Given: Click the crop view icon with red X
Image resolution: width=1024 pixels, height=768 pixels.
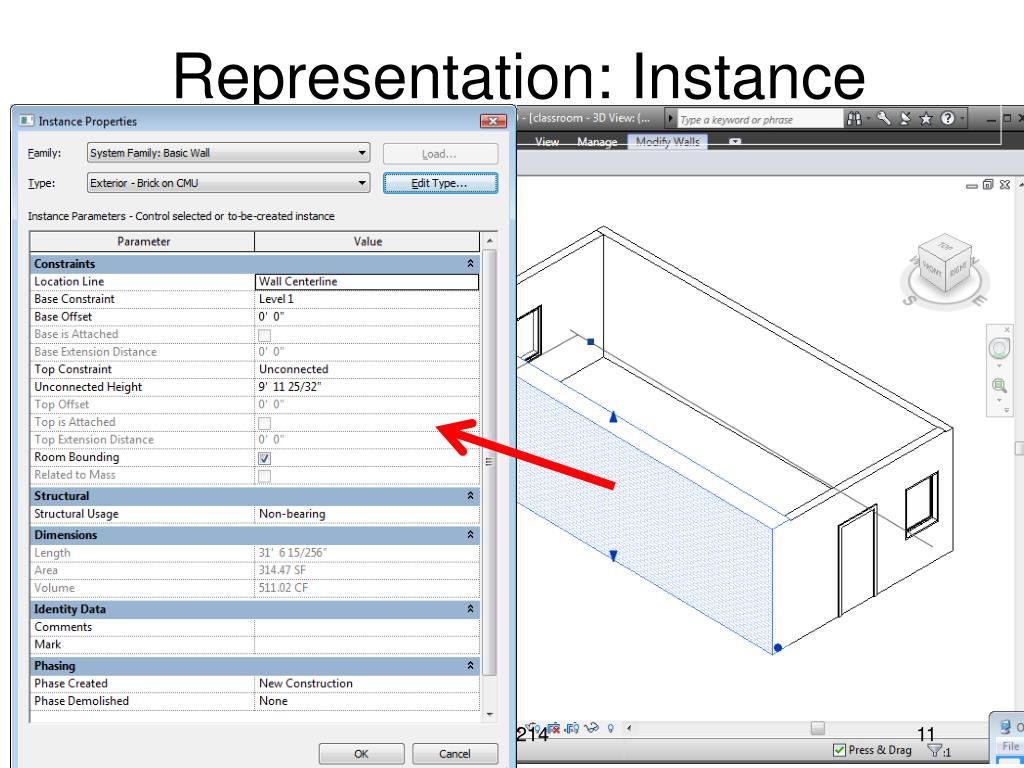Looking at the screenshot, I should pos(554,728).
